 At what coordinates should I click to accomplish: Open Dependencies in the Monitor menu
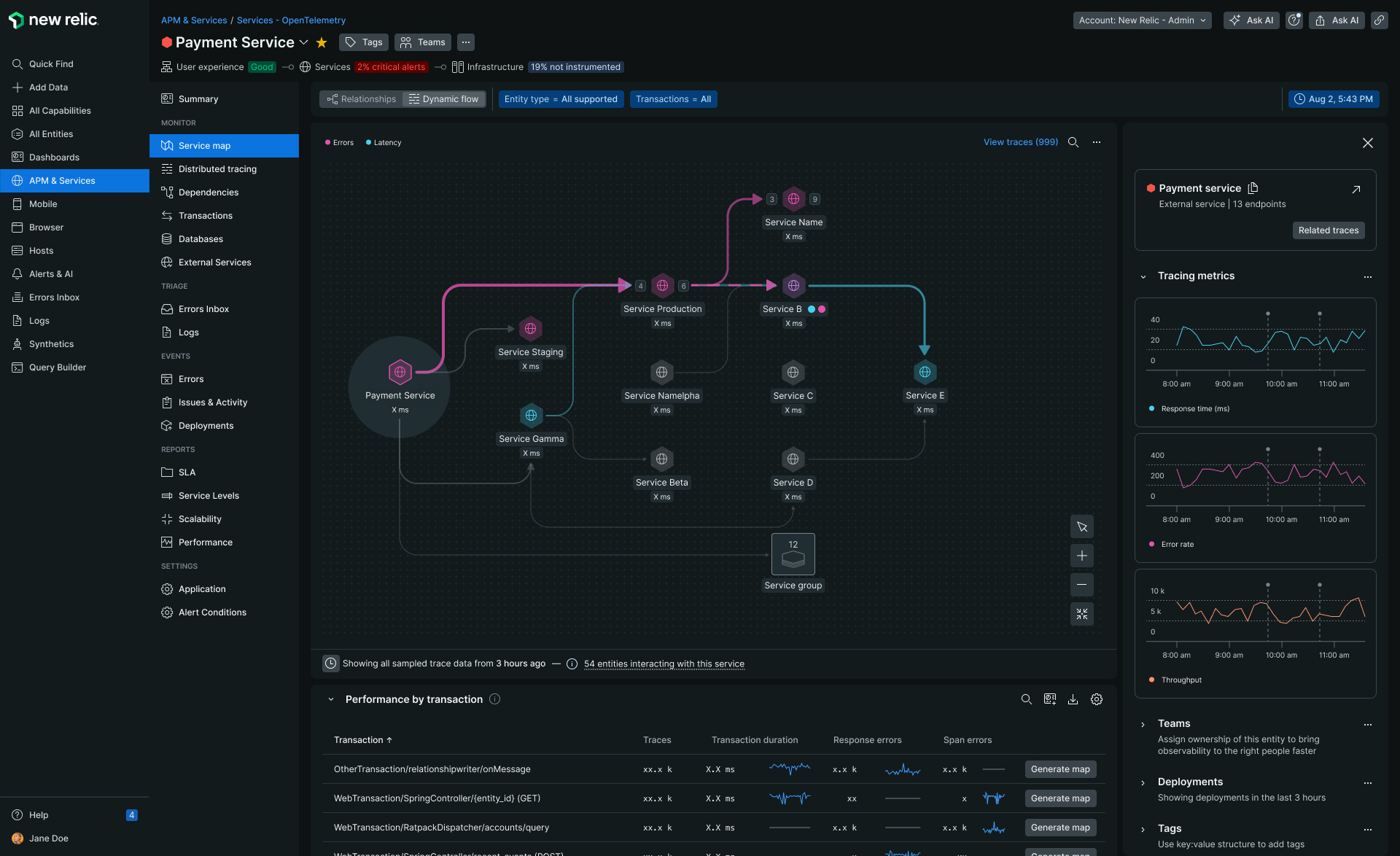[x=224, y=192]
